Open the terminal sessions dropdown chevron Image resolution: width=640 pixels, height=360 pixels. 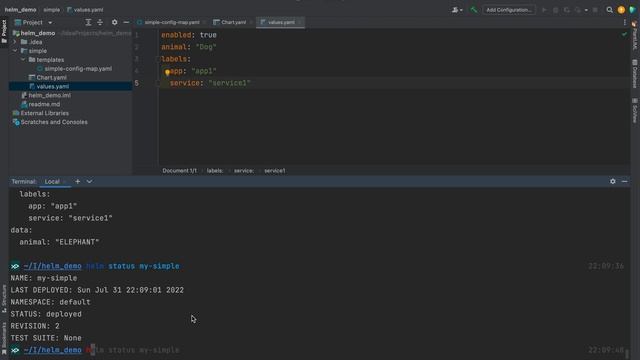tap(89, 182)
